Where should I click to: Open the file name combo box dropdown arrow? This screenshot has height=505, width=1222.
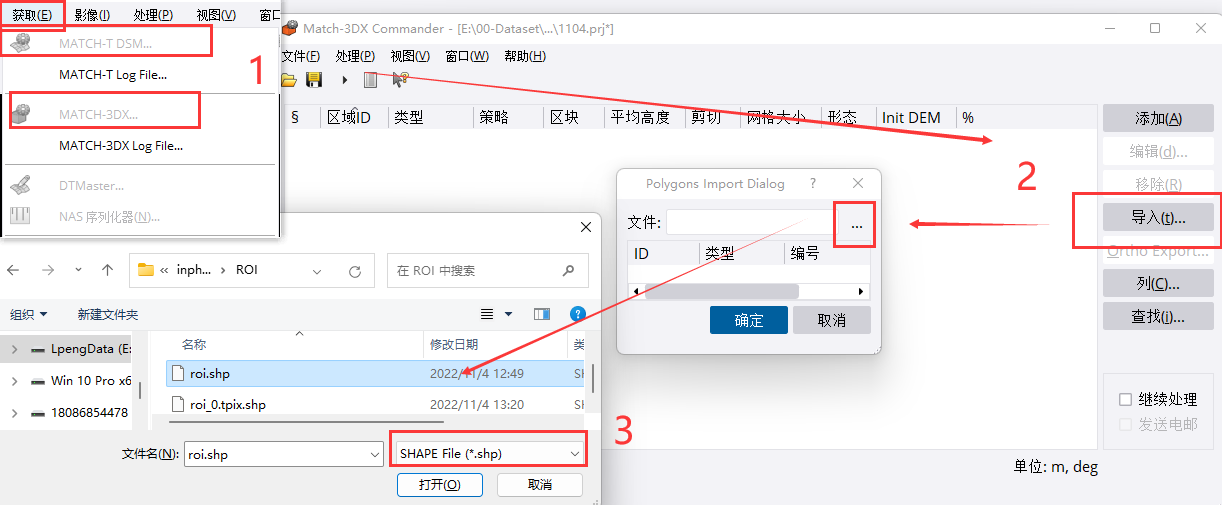click(374, 454)
